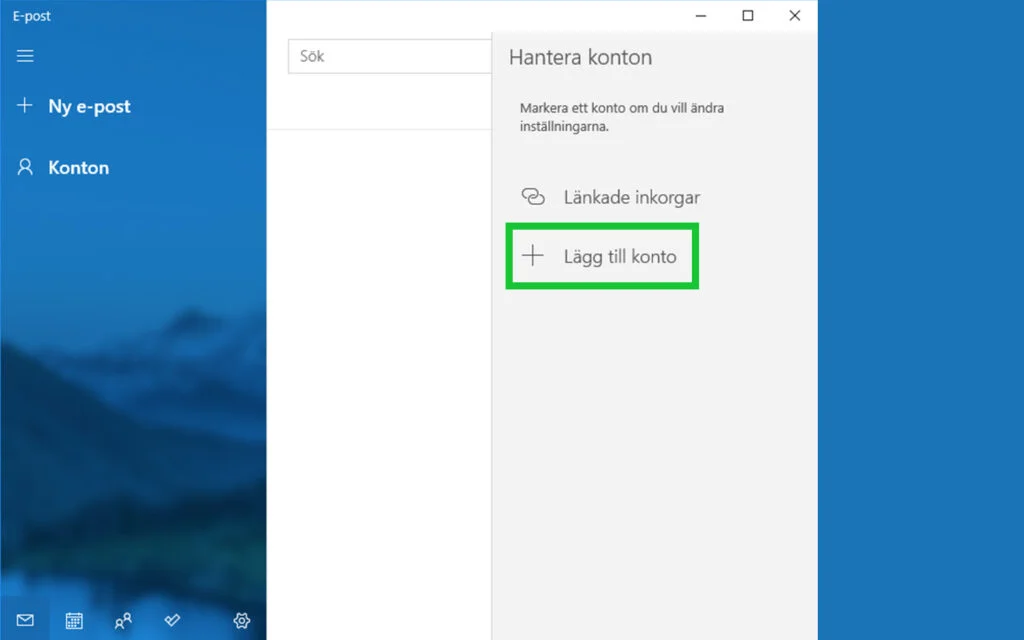
Task: Click the plus icon beside Ny e-post
Action: [24, 105]
